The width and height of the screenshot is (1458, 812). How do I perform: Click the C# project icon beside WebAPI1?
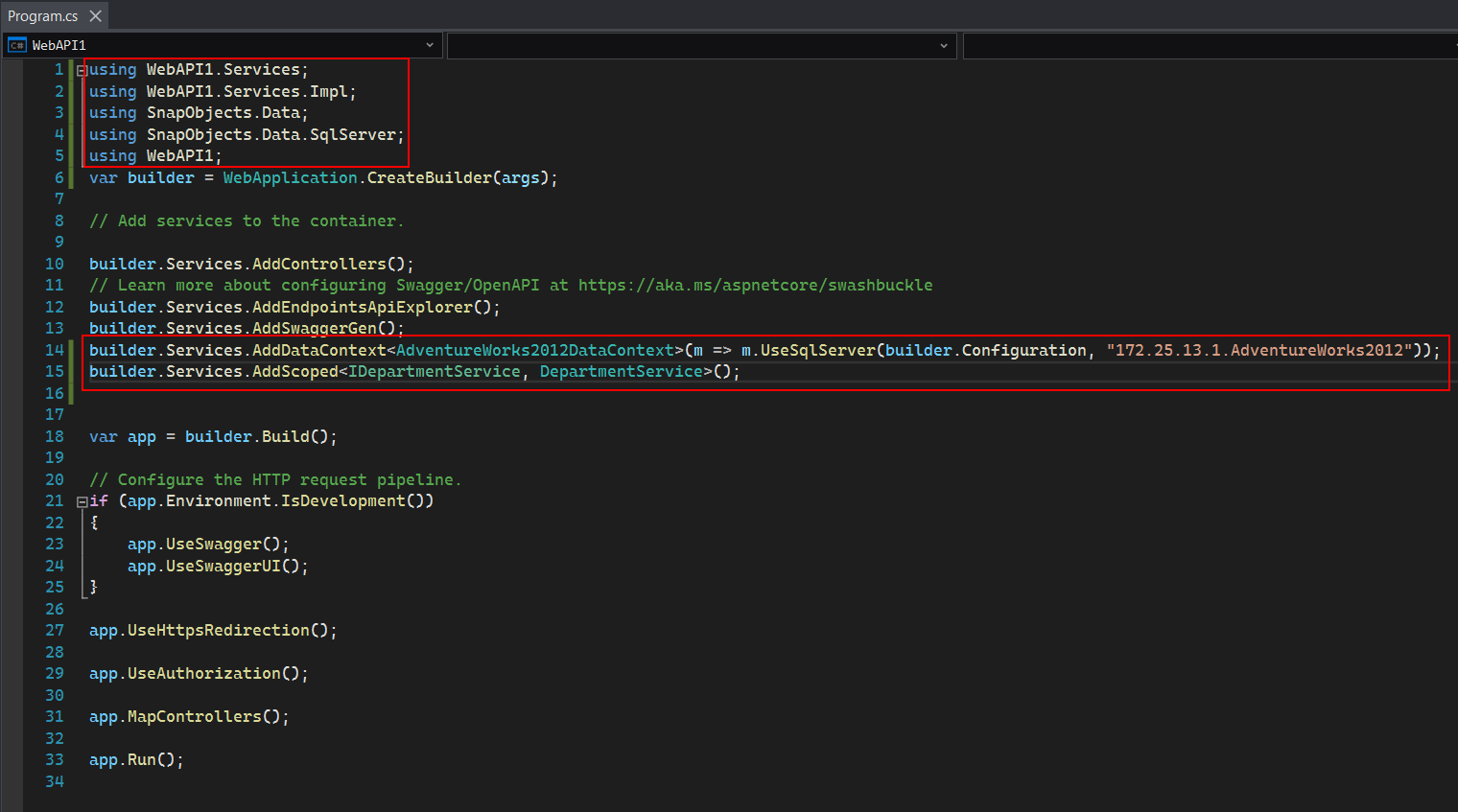coord(17,45)
